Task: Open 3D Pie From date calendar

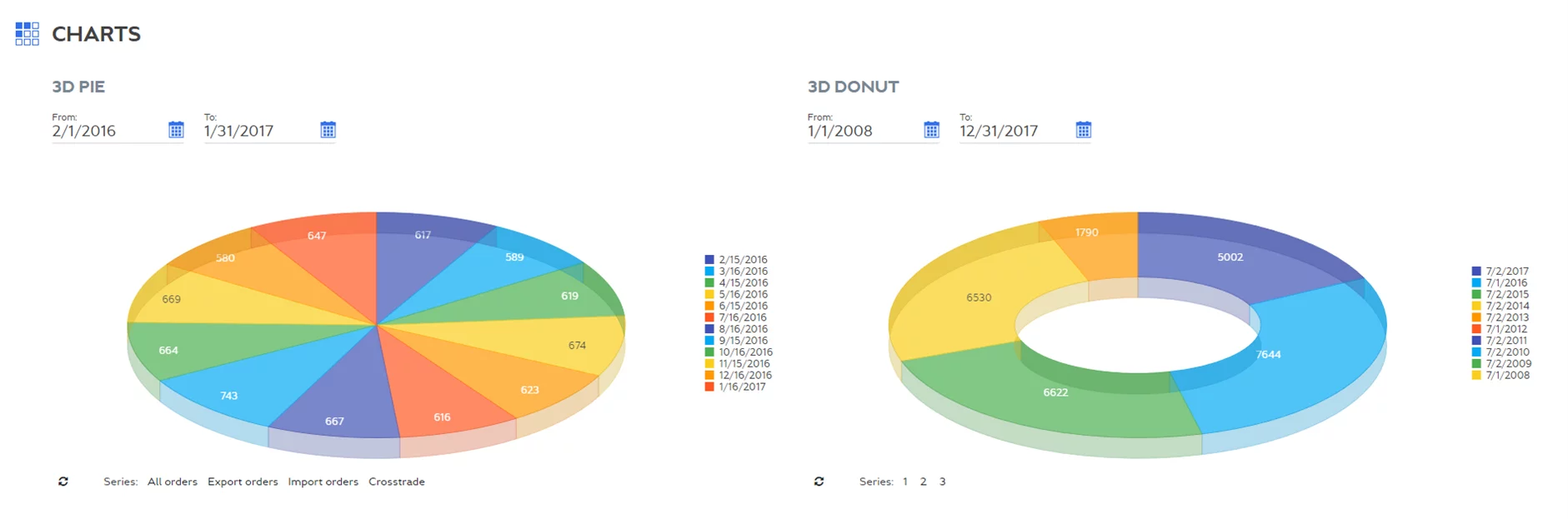Action: point(176,130)
